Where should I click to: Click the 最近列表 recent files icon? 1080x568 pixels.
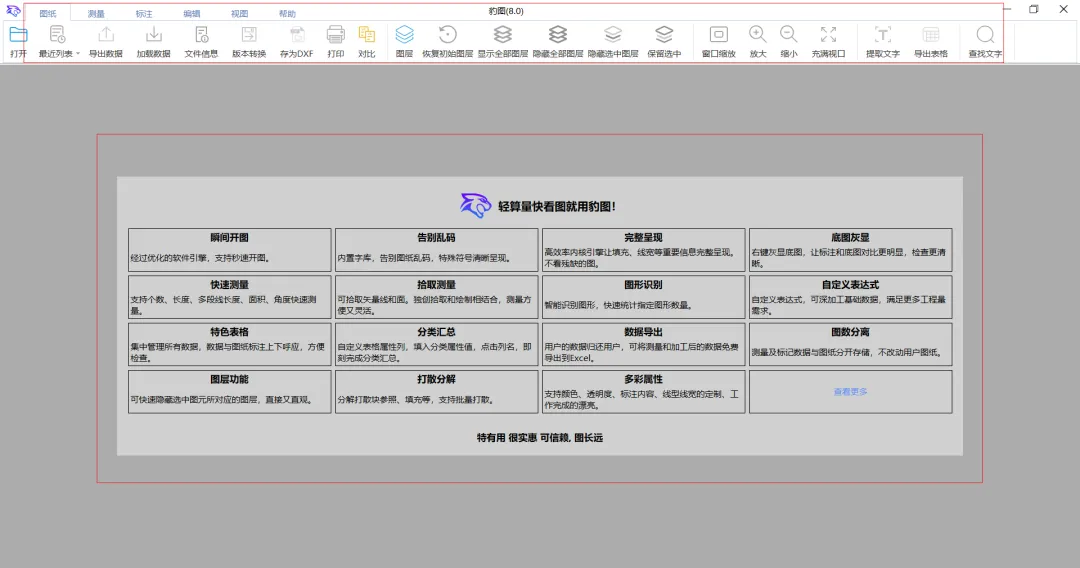(56, 35)
